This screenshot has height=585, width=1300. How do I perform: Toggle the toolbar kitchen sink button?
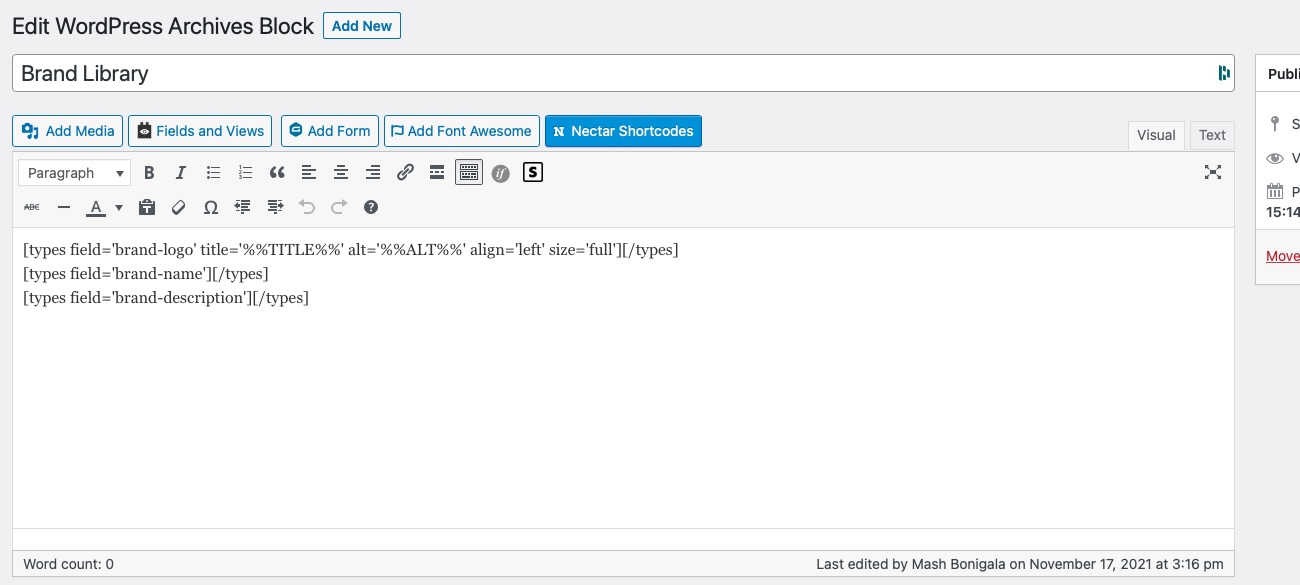[469, 173]
